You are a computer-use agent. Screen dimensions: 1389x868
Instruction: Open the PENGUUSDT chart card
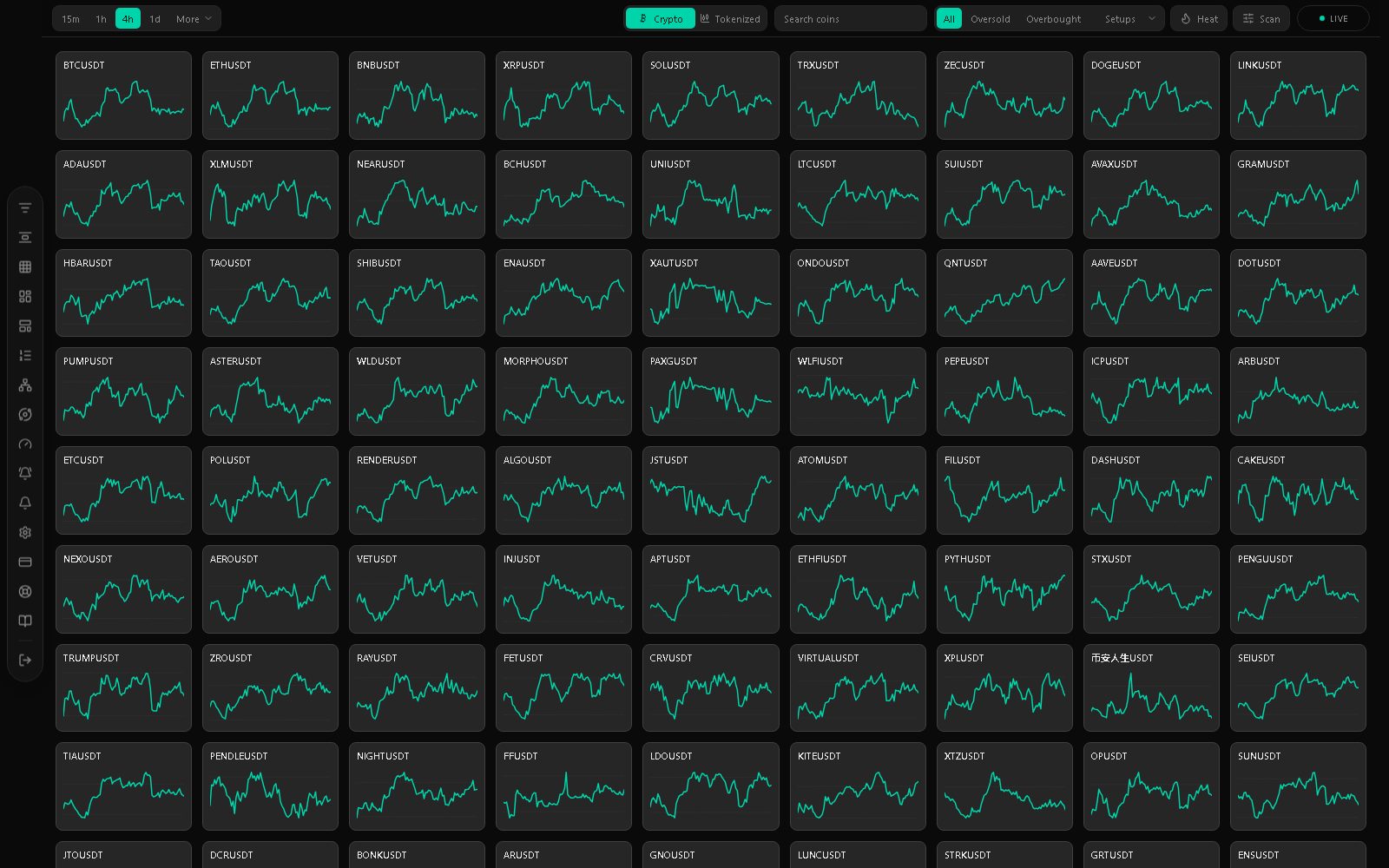pyautogui.click(x=1298, y=589)
